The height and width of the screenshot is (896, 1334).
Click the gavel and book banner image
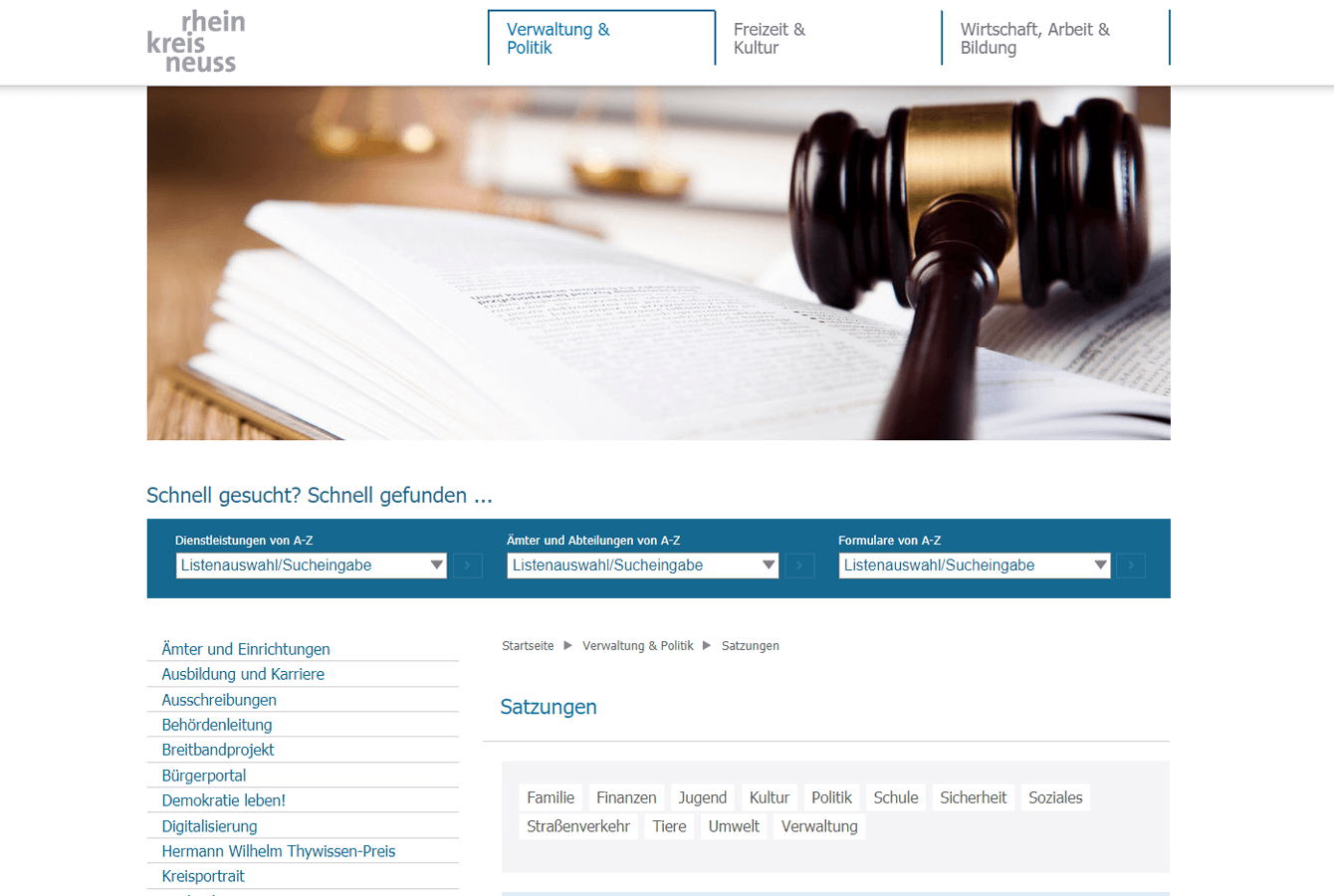pos(658,263)
